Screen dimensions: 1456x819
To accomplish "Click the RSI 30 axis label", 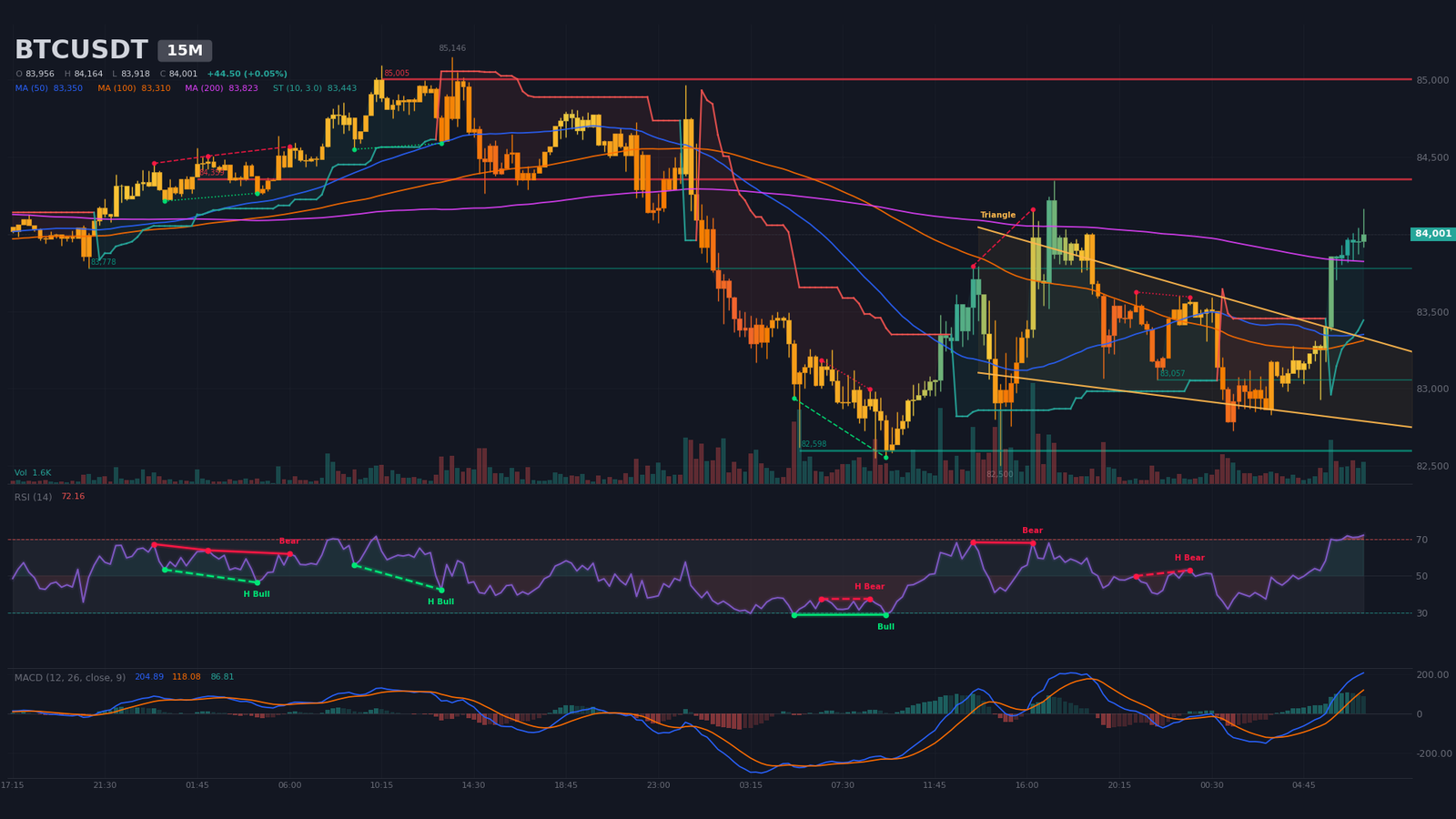I will coord(1421,613).
